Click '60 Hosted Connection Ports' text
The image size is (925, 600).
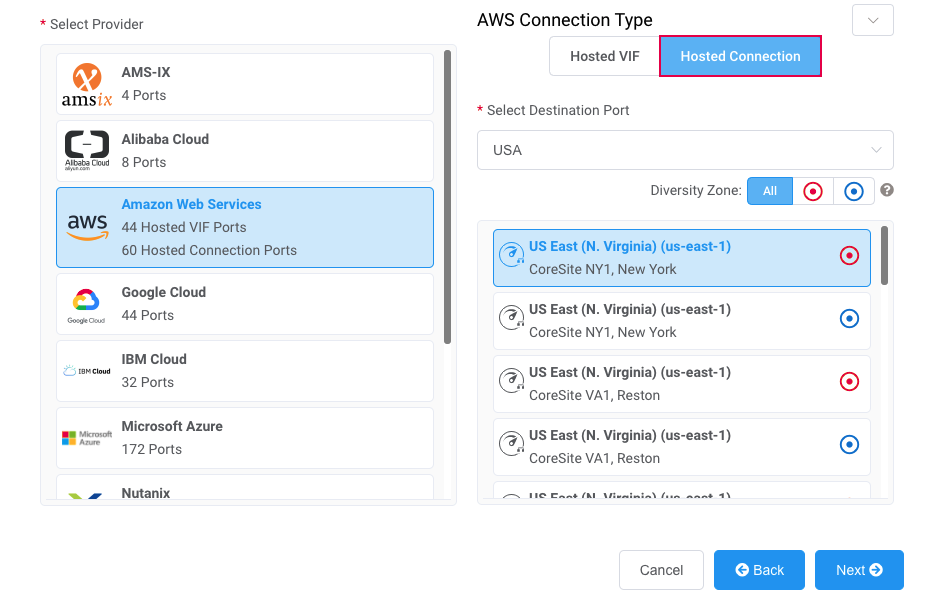209,250
